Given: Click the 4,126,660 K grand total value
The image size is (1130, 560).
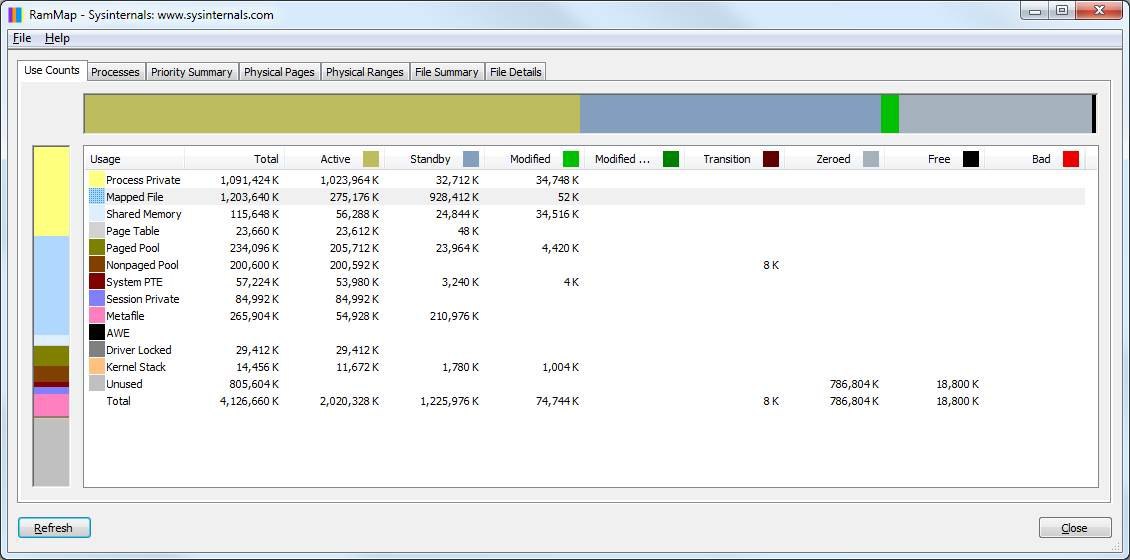Looking at the screenshot, I should click(x=249, y=401).
